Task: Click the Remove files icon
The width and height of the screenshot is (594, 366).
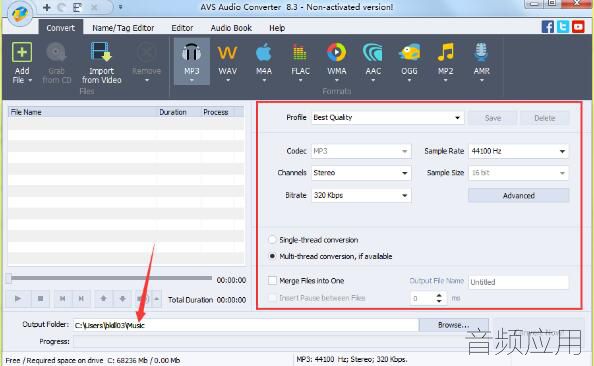Action: pos(147,52)
